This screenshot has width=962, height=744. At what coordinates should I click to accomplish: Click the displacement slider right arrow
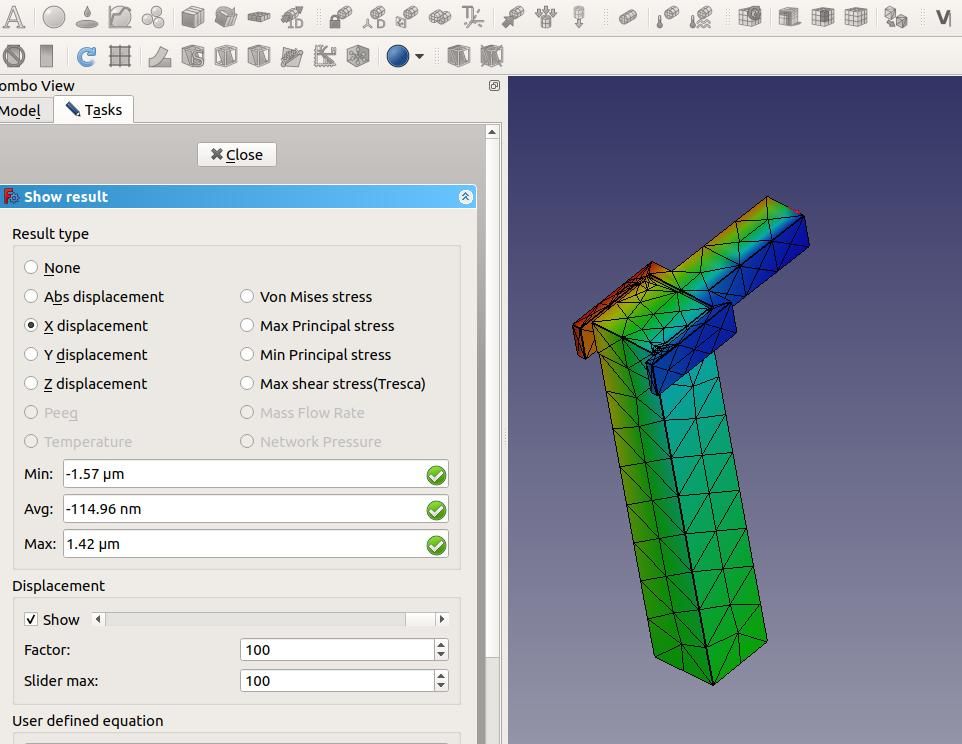442,619
